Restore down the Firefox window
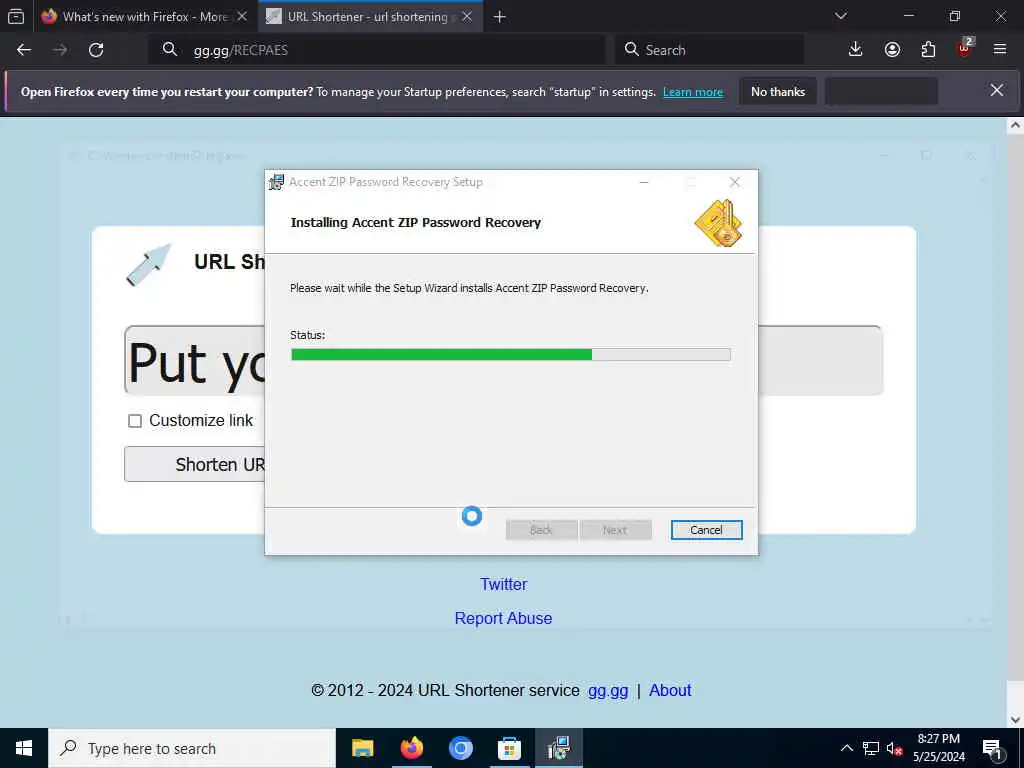Image resolution: width=1024 pixels, height=768 pixels. (x=955, y=16)
